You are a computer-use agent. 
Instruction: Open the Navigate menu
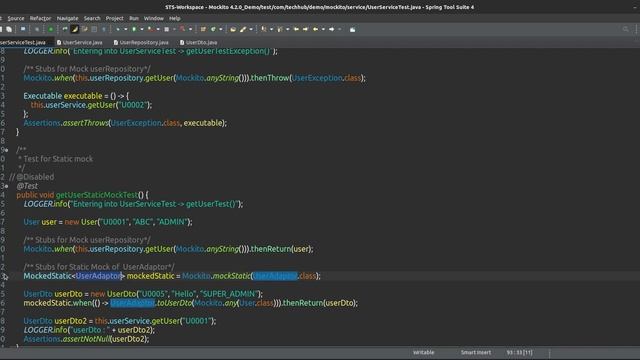[67, 18]
